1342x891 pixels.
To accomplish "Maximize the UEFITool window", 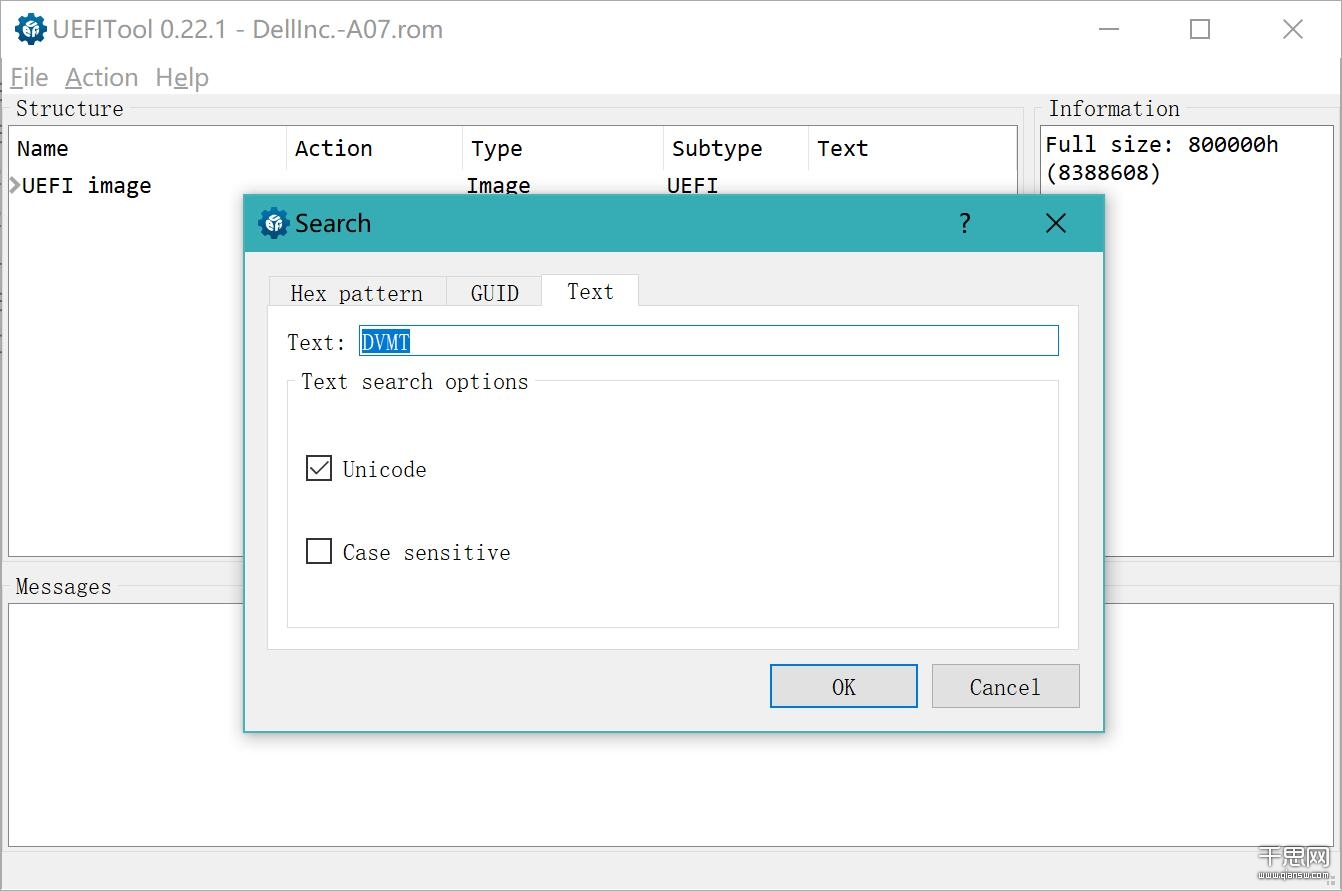I will click(x=1200, y=29).
